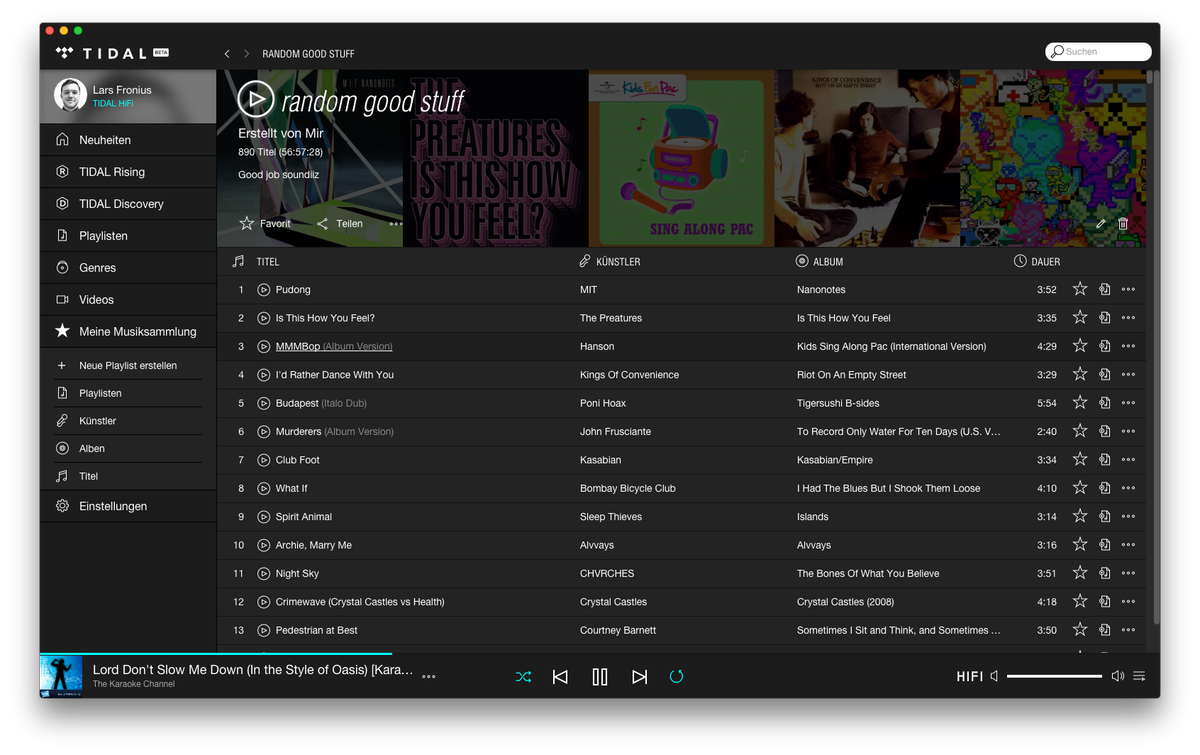The image size is (1200, 755).
Task: Open Genres section
Action: click(x=128, y=268)
